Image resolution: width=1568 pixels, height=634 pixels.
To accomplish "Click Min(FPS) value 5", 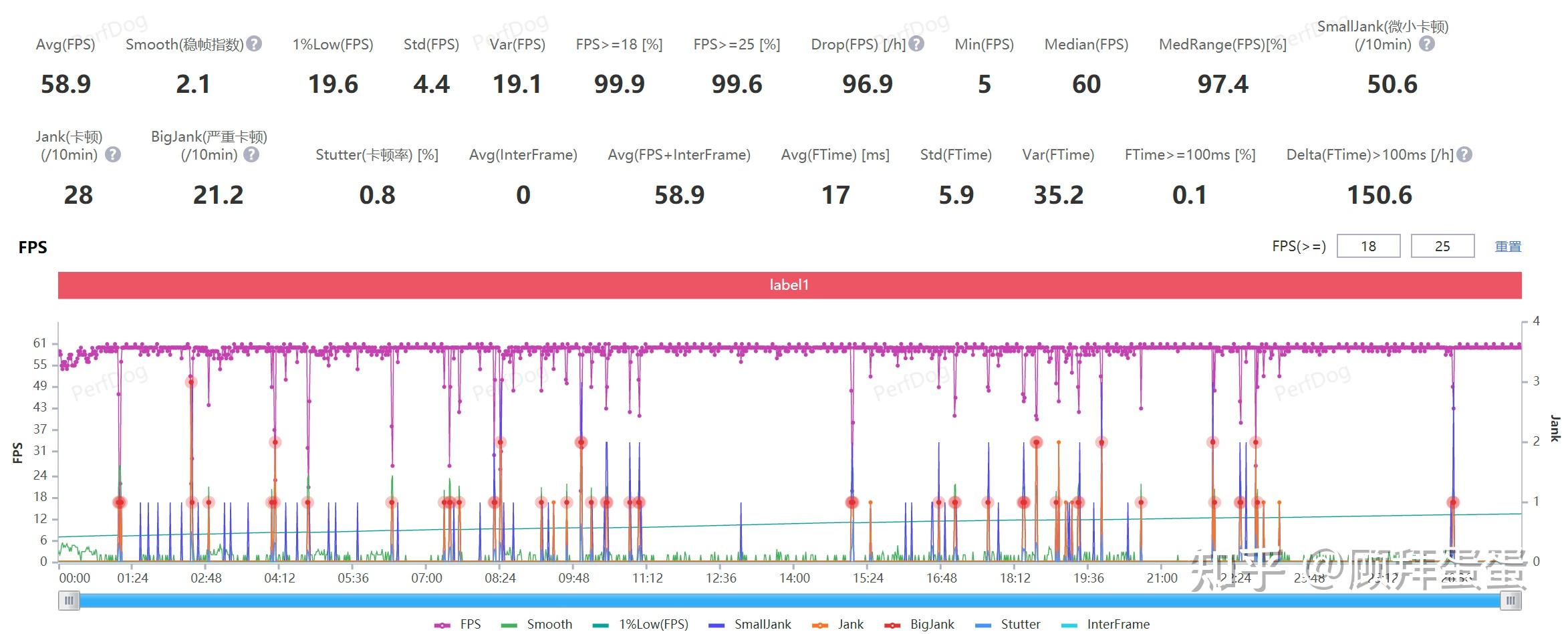I will point(984,84).
